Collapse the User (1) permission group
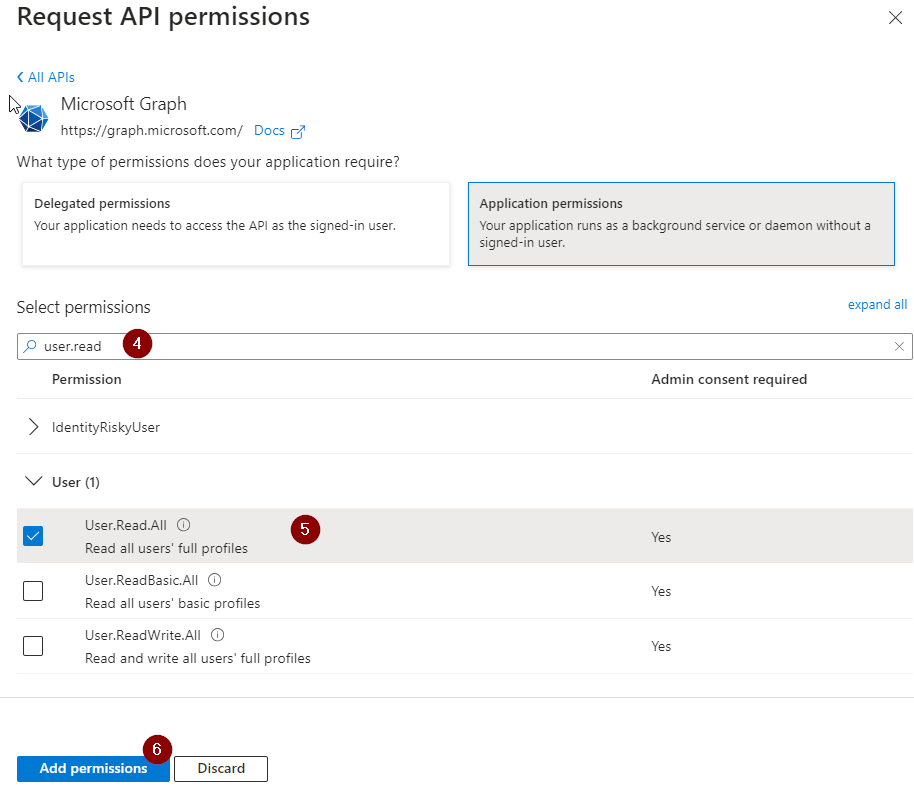The image size is (914, 792). point(34,482)
